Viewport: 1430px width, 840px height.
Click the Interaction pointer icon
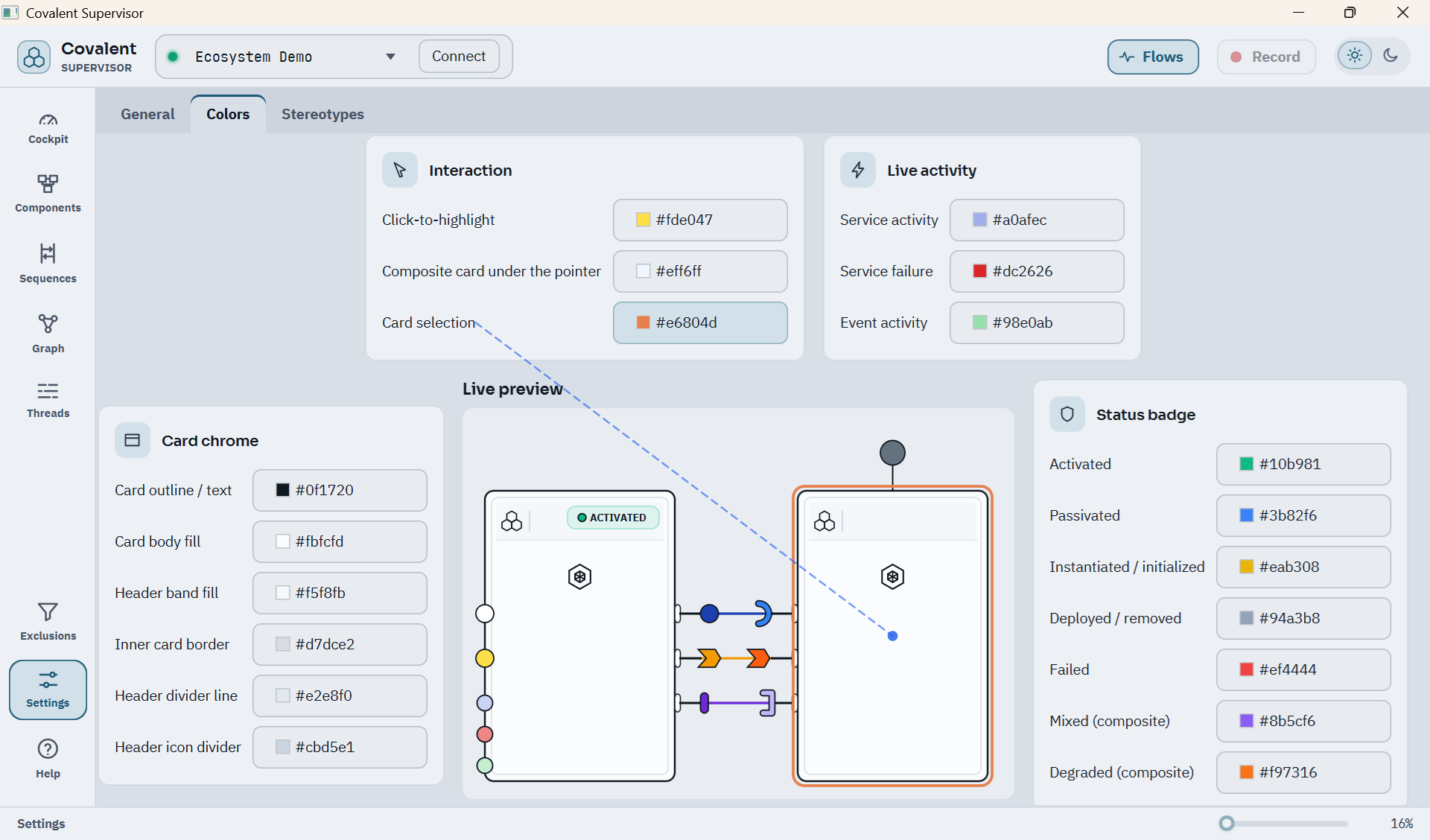(x=400, y=171)
